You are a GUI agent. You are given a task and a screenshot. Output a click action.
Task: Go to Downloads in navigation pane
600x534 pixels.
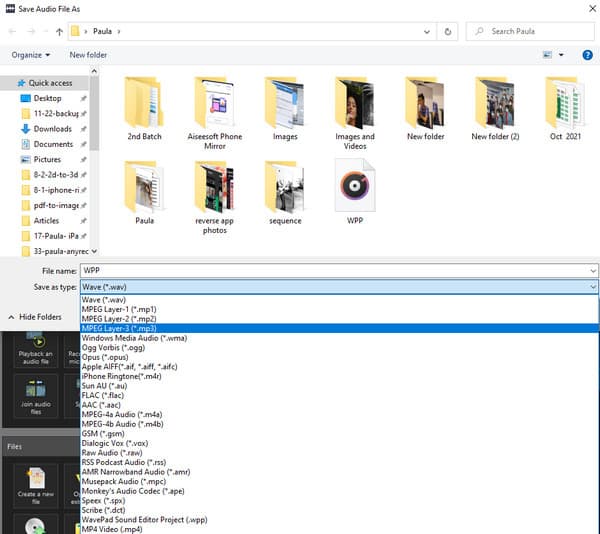[x=52, y=129]
